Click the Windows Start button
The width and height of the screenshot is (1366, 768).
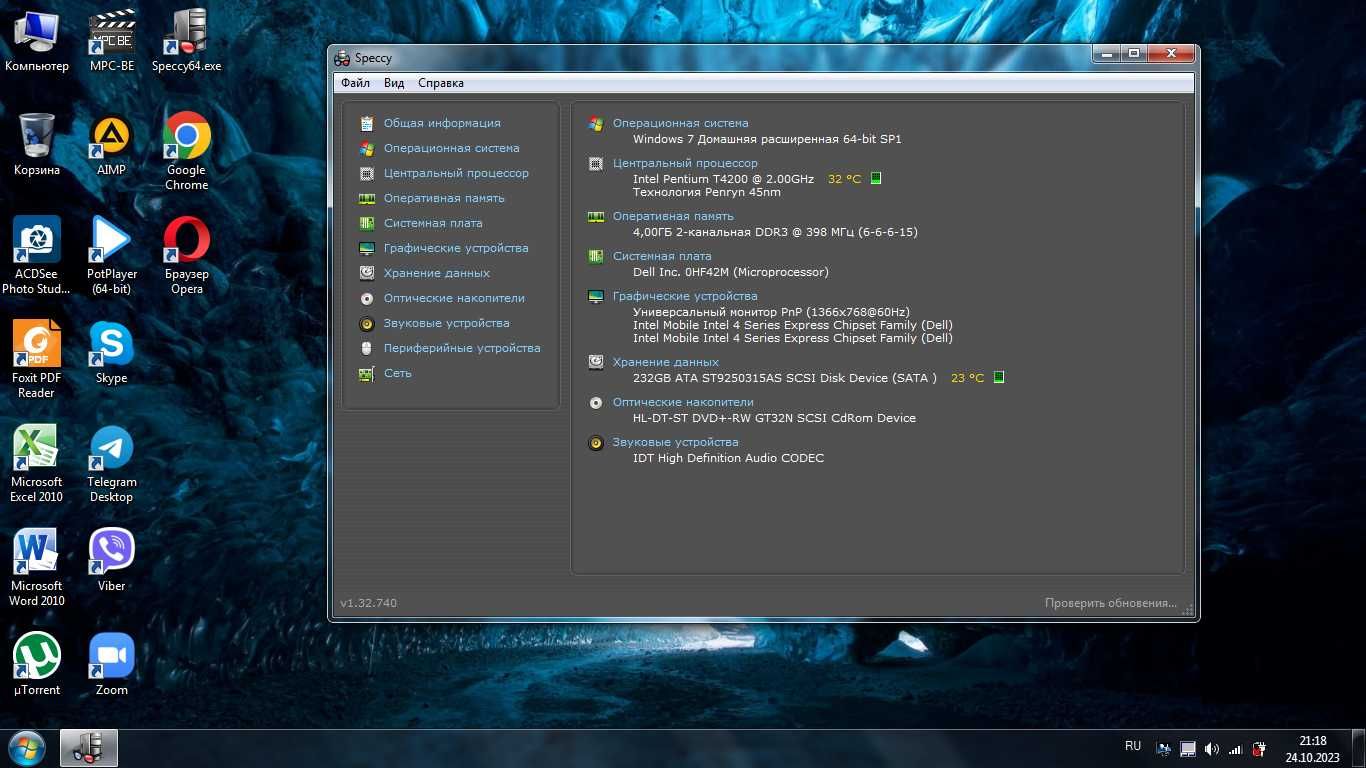tap(26, 748)
